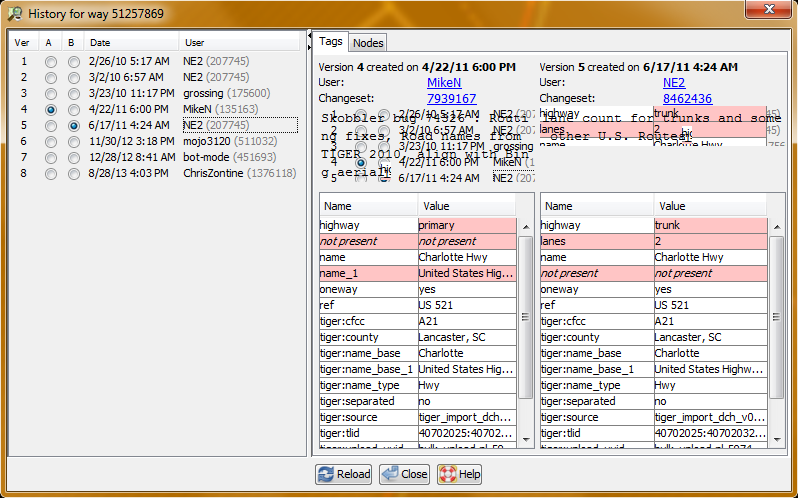Switch to the Nodes tab
The height and width of the screenshot is (498, 798).
(368, 43)
